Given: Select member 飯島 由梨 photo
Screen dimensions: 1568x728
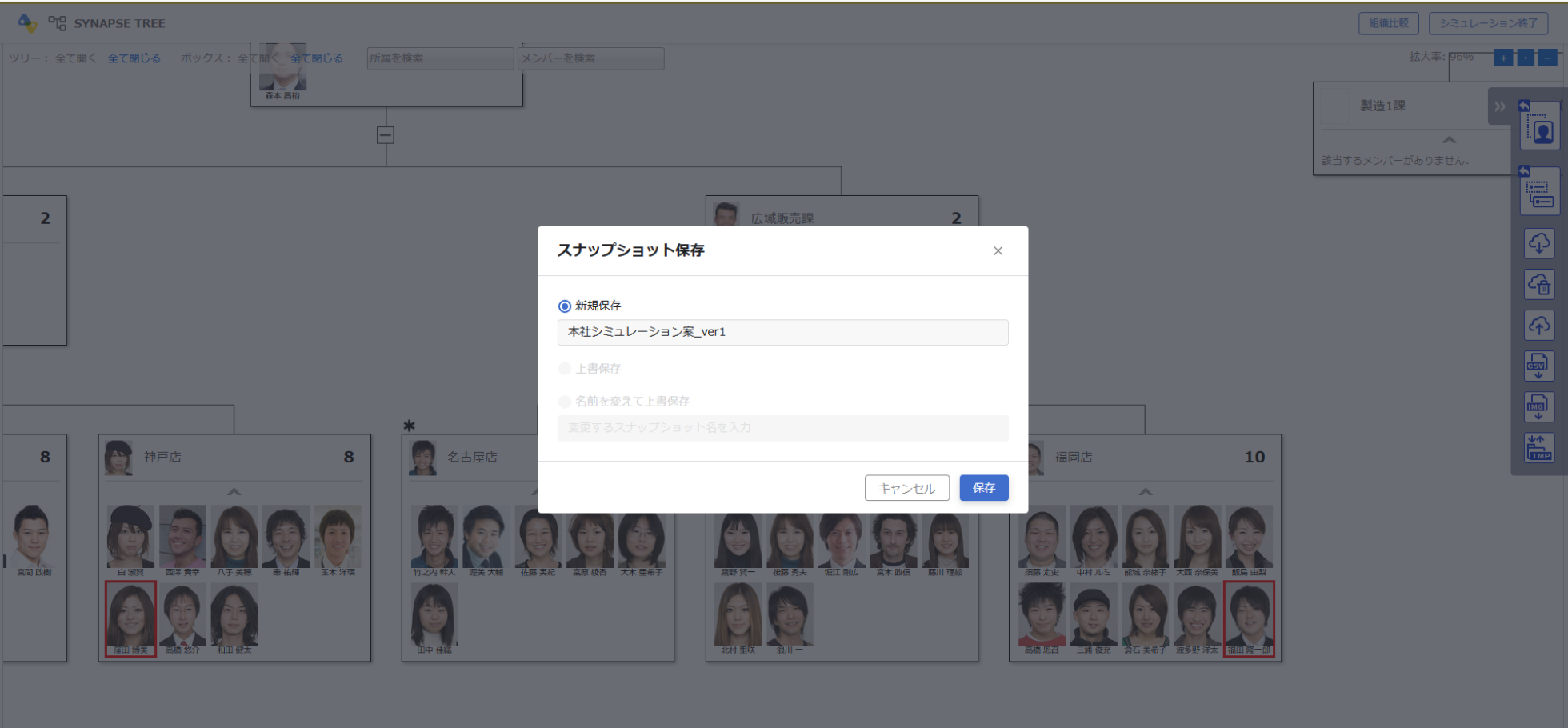Looking at the screenshot, I should pyautogui.click(x=1249, y=536).
